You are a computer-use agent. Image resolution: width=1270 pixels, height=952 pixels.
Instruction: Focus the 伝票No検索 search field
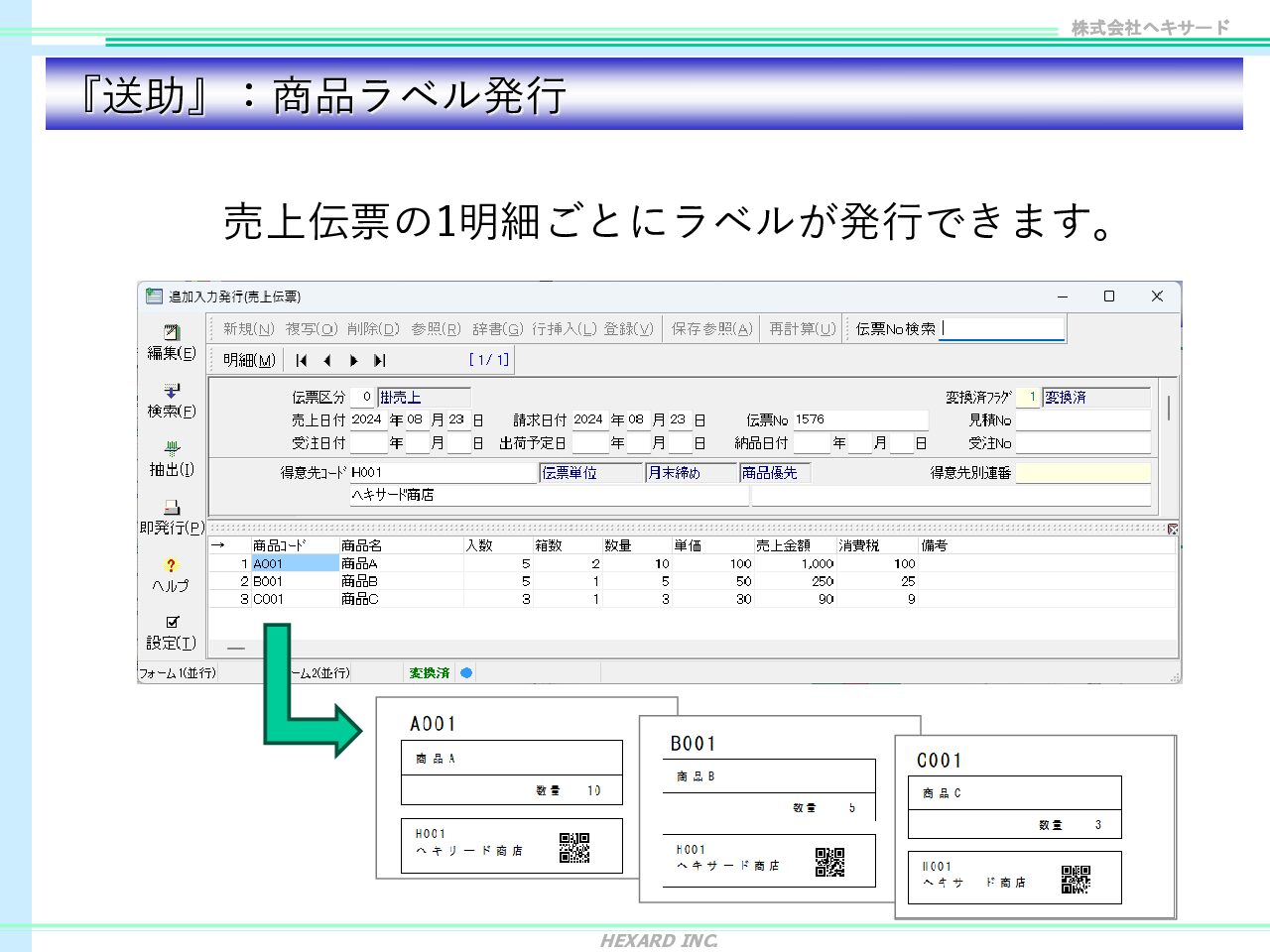point(1002,328)
